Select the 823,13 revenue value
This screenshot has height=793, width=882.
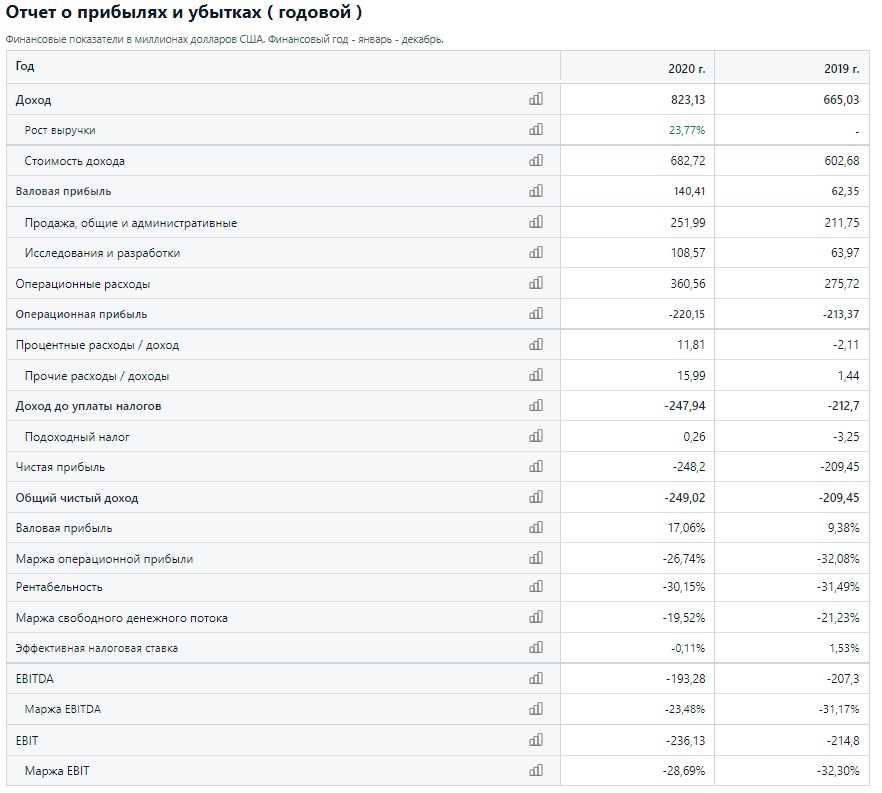687,100
